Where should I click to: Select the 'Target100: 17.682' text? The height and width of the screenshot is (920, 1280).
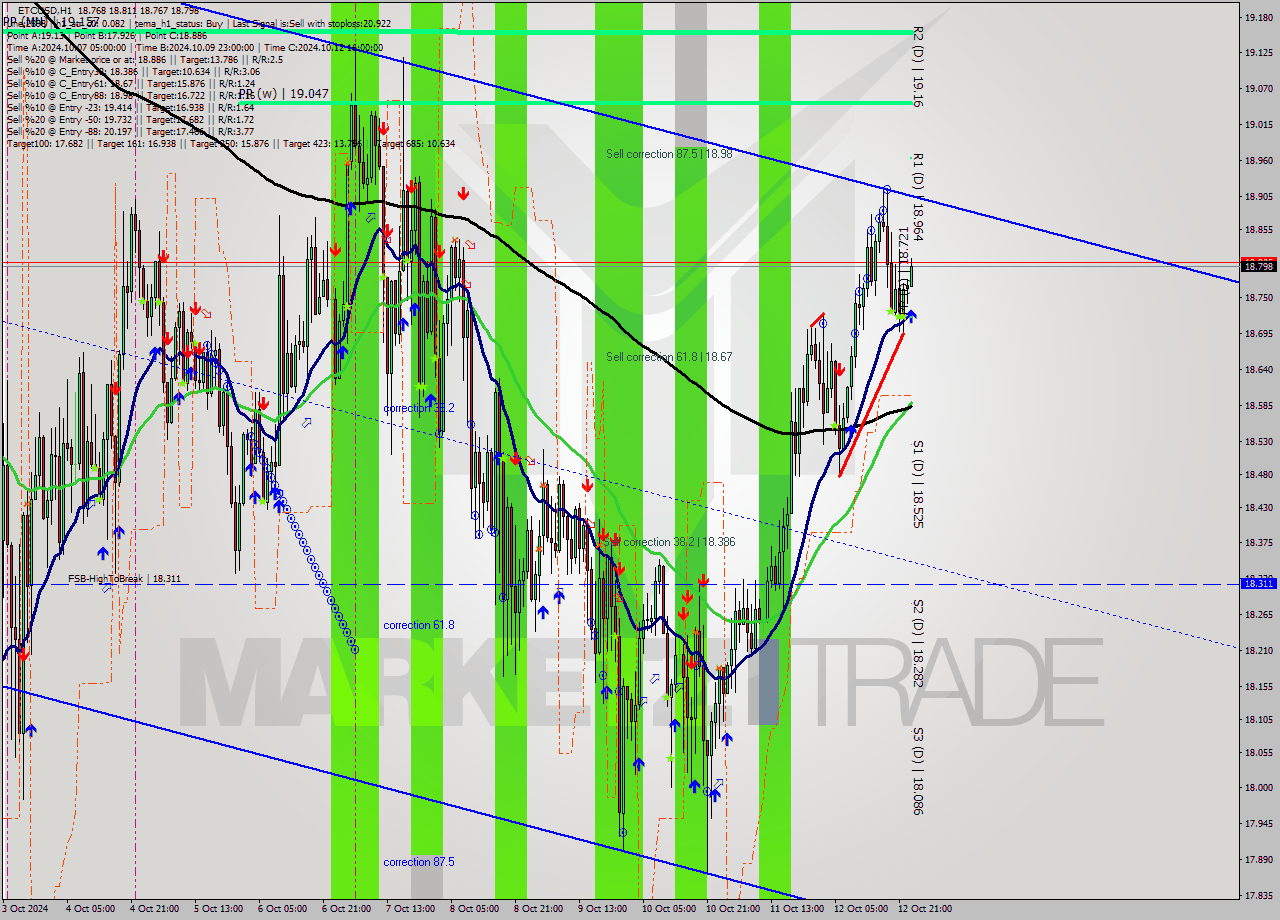pos(45,143)
